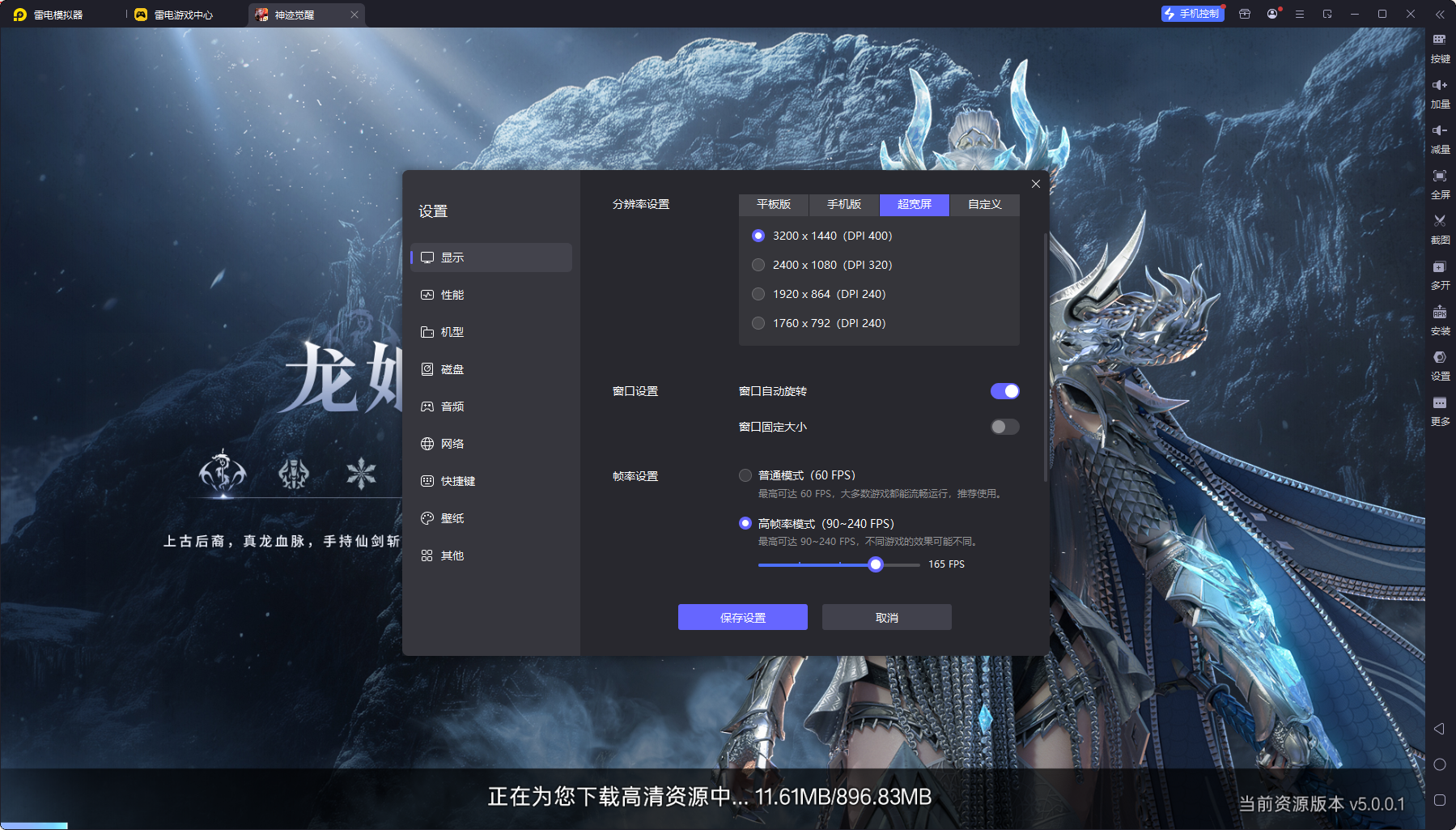Open the 其他 settings section
The width and height of the screenshot is (1456, 830).
[x=491, y=555]
